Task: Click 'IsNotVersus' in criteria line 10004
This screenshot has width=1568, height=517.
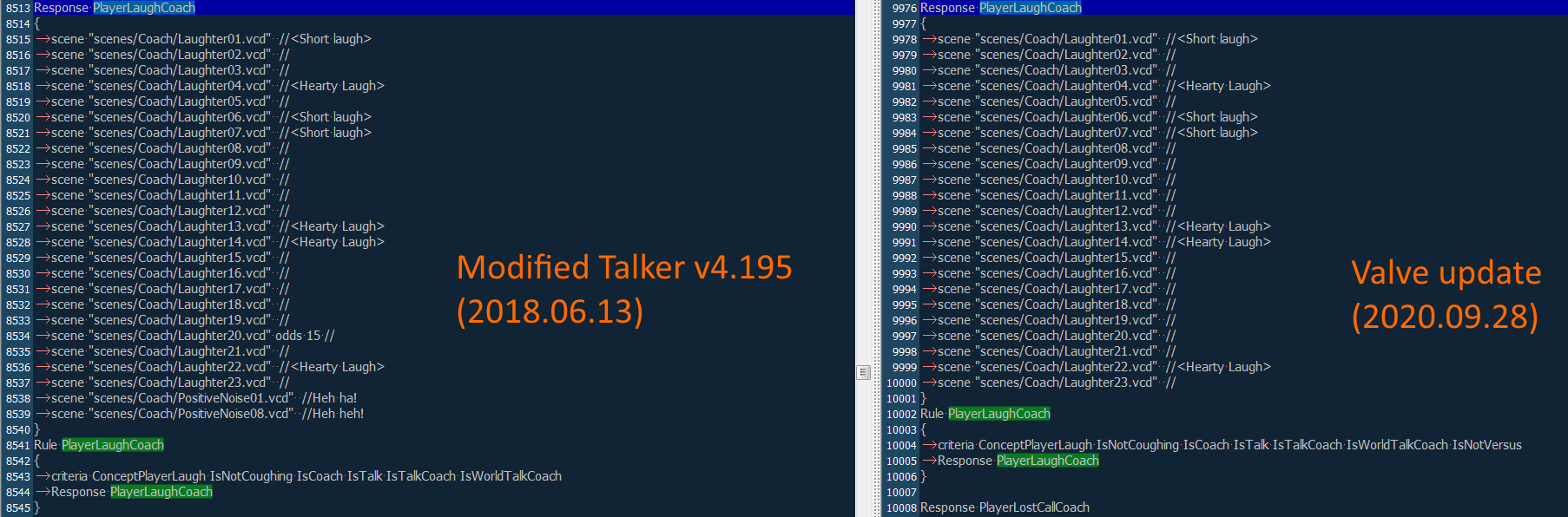Action: (1487, 445)
